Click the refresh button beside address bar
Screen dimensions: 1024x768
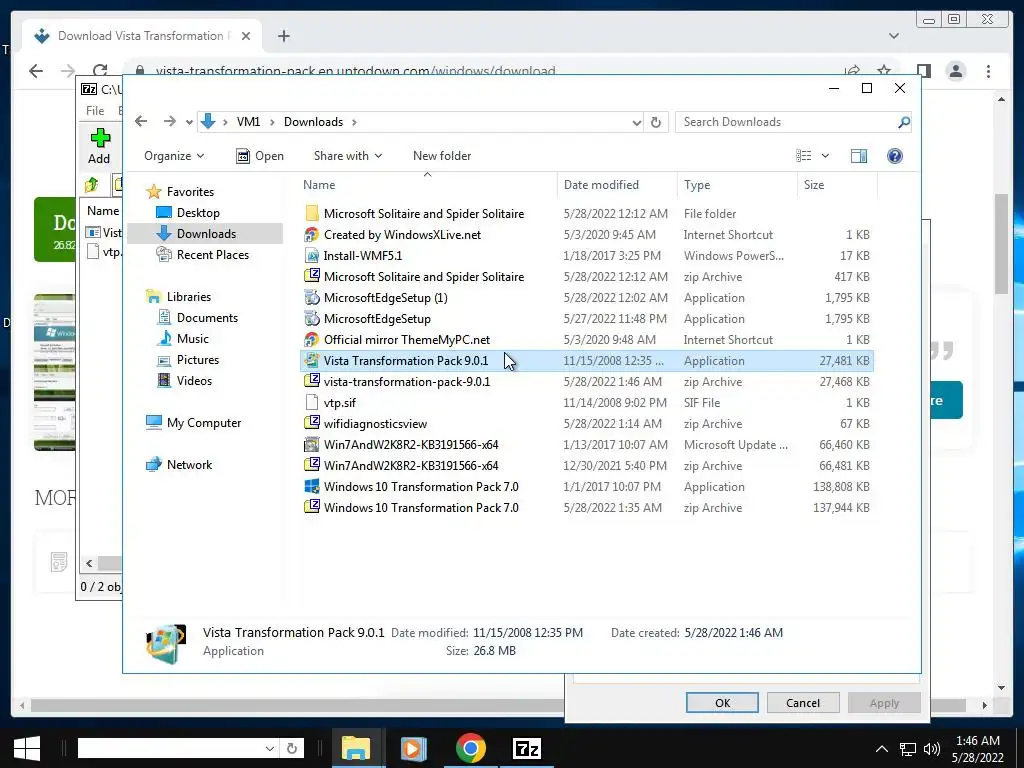click(656, 122)
